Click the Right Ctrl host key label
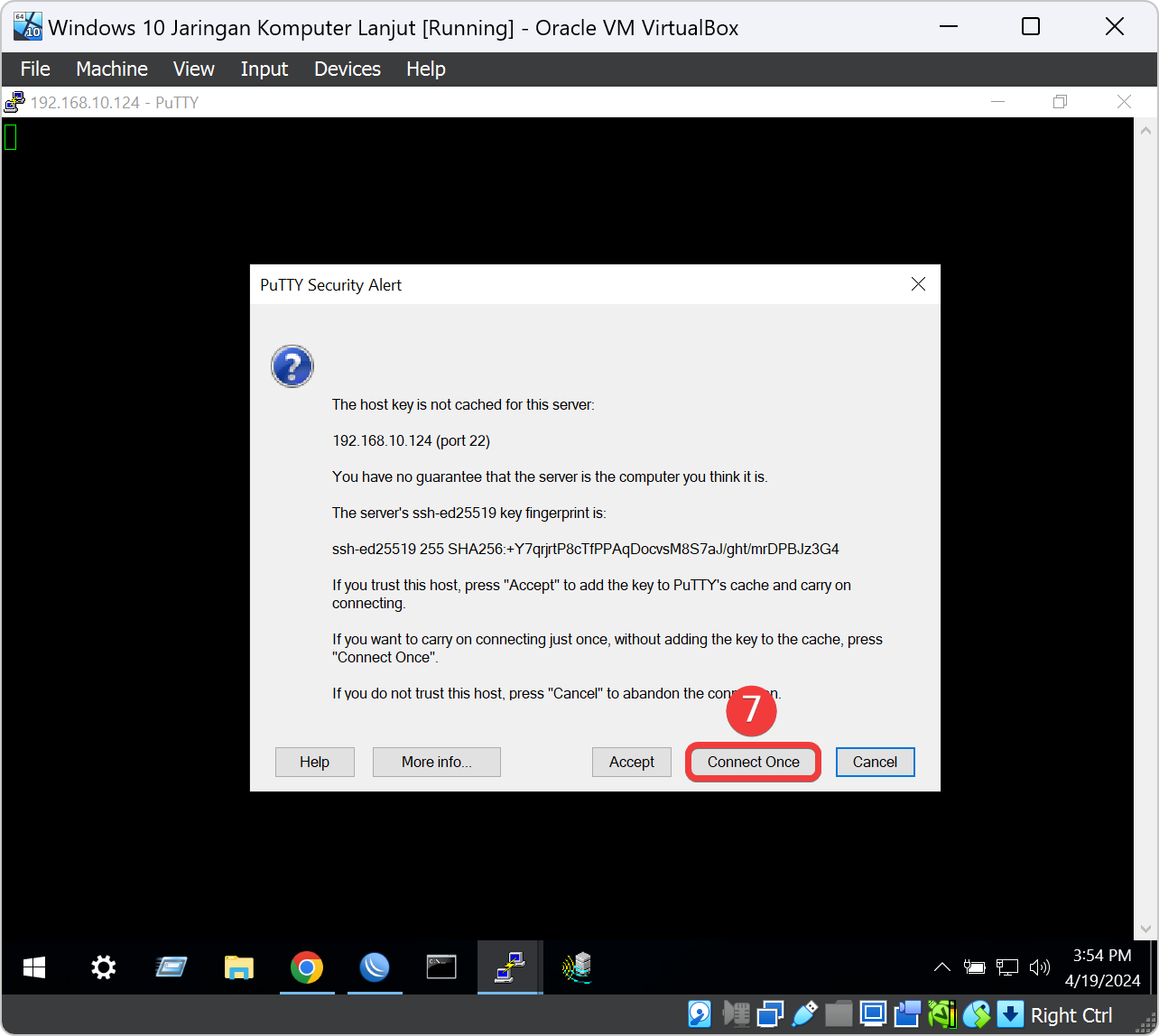Screen dimensions: 1159x1036 point(1071,1015)
